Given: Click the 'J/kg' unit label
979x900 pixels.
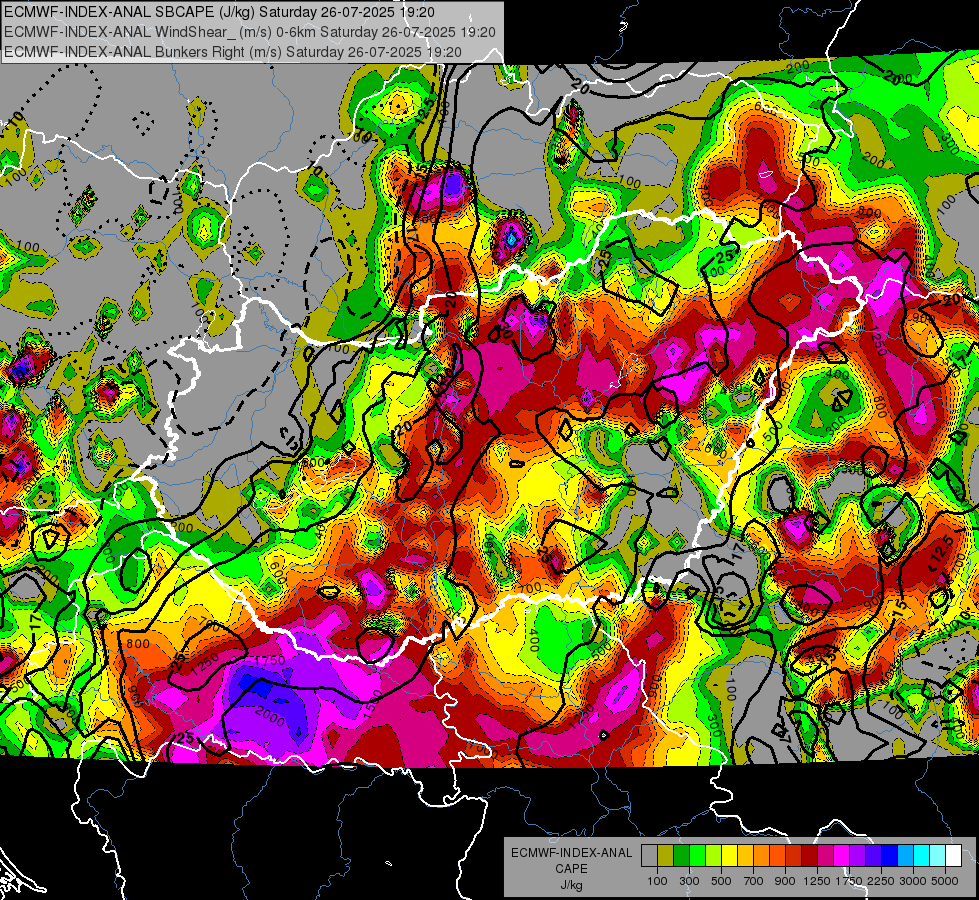Looking at the screenshot, I should click(571, 885).
